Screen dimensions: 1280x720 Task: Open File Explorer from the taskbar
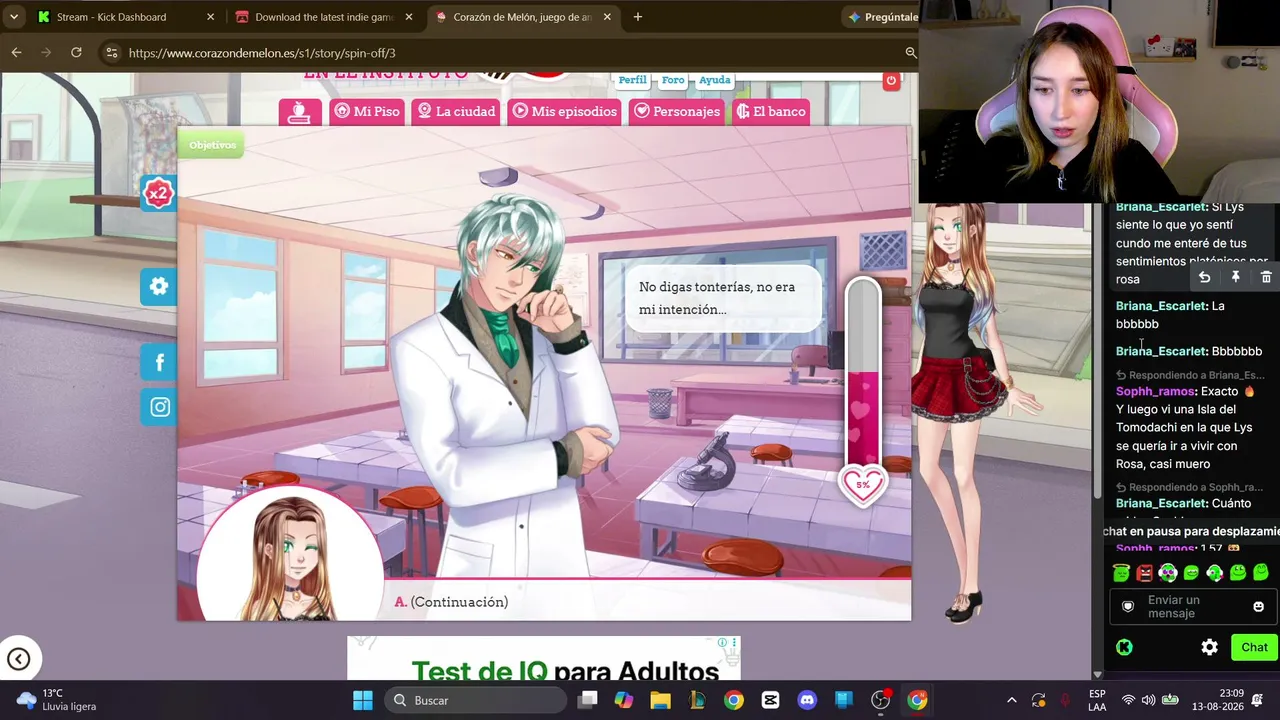pyautogui.click(x=660, y=700)
